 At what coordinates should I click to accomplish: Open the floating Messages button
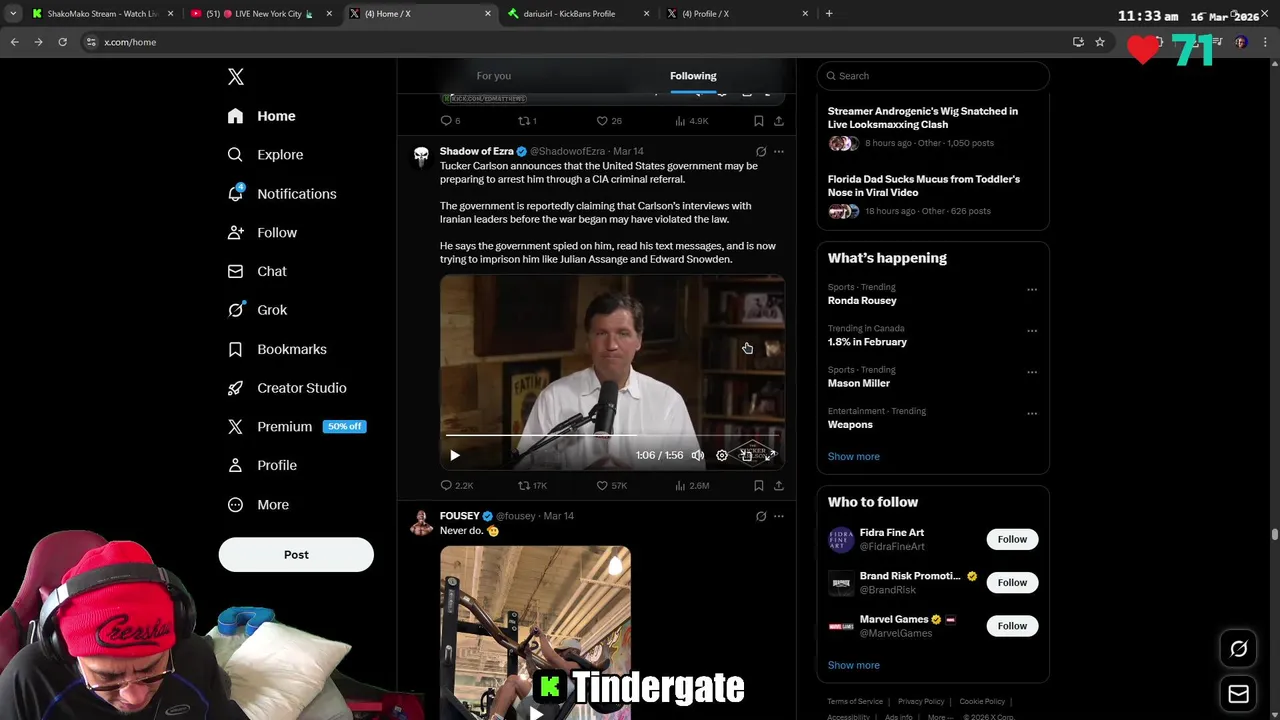point(1239,694)
